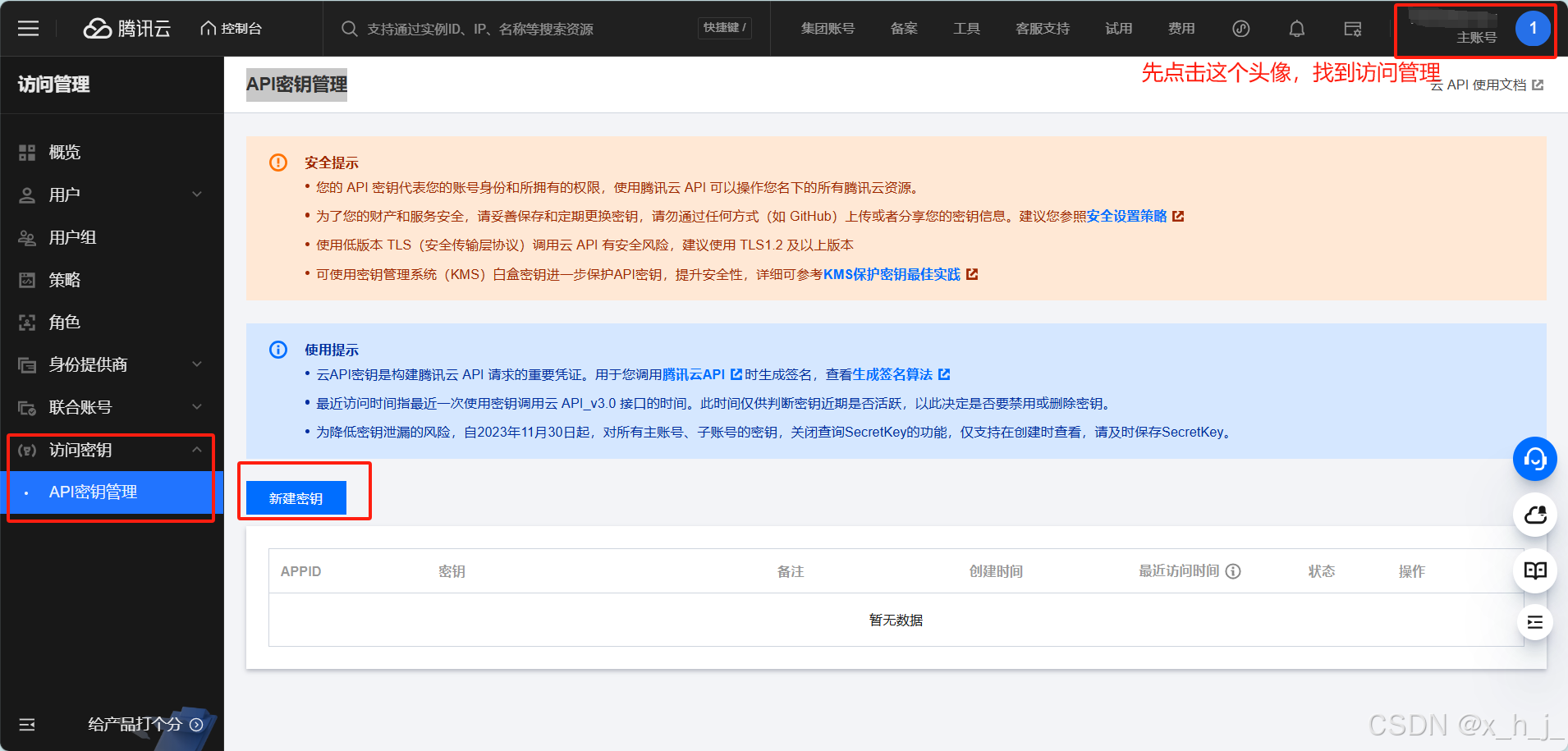The image size is (1568, 751).
Task: Click the floating list collapse icon
Action: point(1535,622)
